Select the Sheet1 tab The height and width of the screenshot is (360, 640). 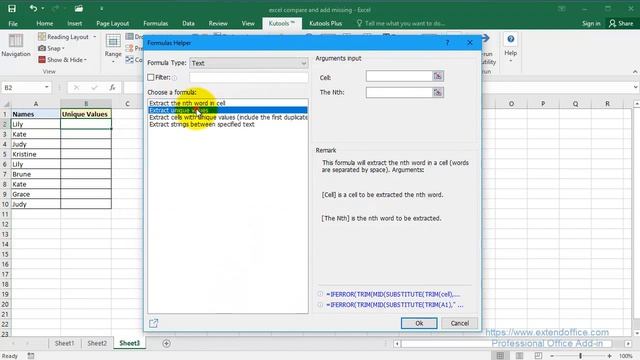[x=64, y=343]
